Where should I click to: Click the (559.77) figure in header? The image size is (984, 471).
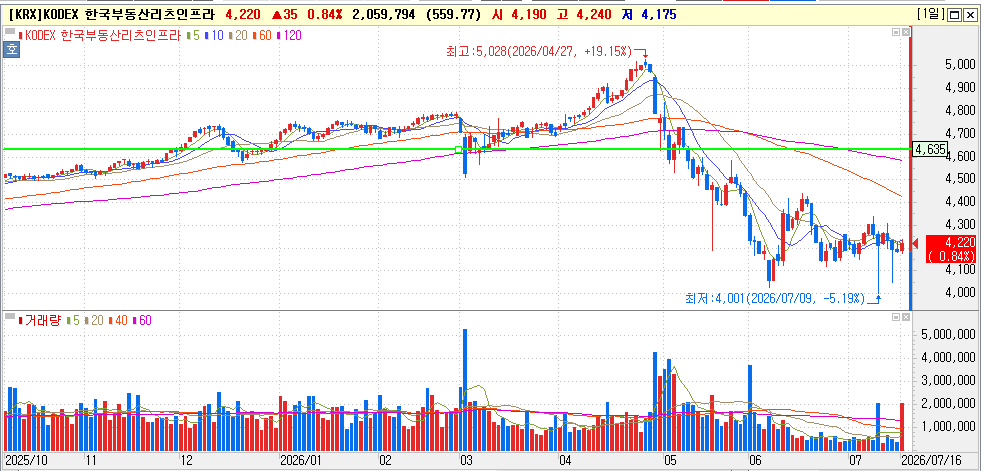pyautogui.click(x=452, y=14)
